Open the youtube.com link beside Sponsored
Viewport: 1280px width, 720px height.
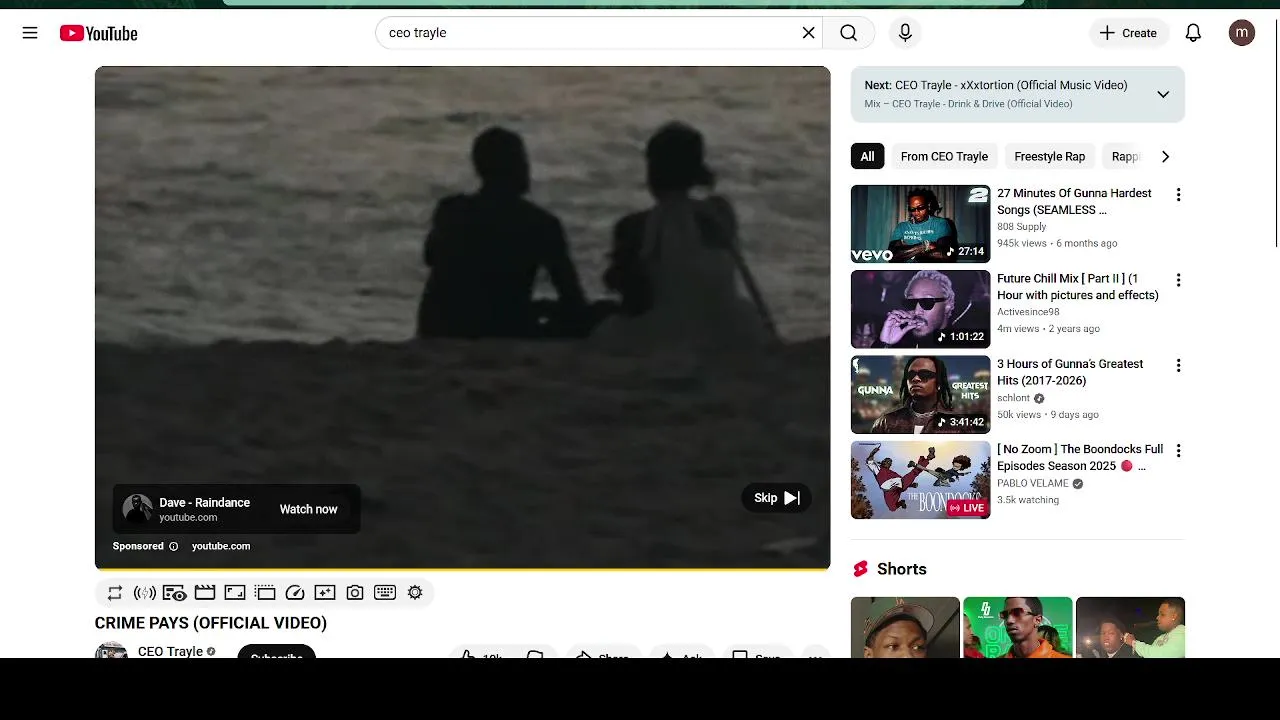click(221, 546)
